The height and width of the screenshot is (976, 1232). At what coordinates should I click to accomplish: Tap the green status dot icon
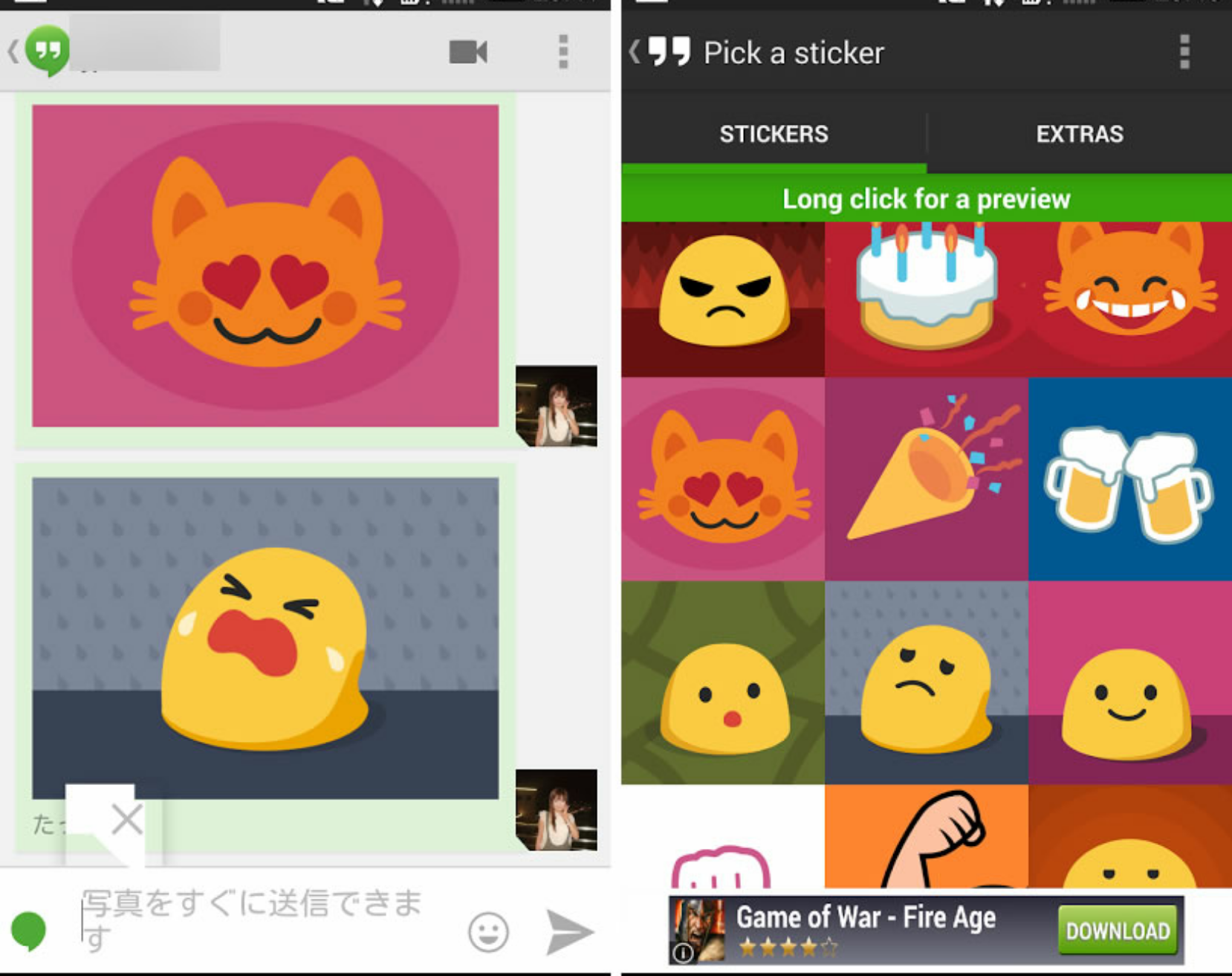tap(29, 931)
